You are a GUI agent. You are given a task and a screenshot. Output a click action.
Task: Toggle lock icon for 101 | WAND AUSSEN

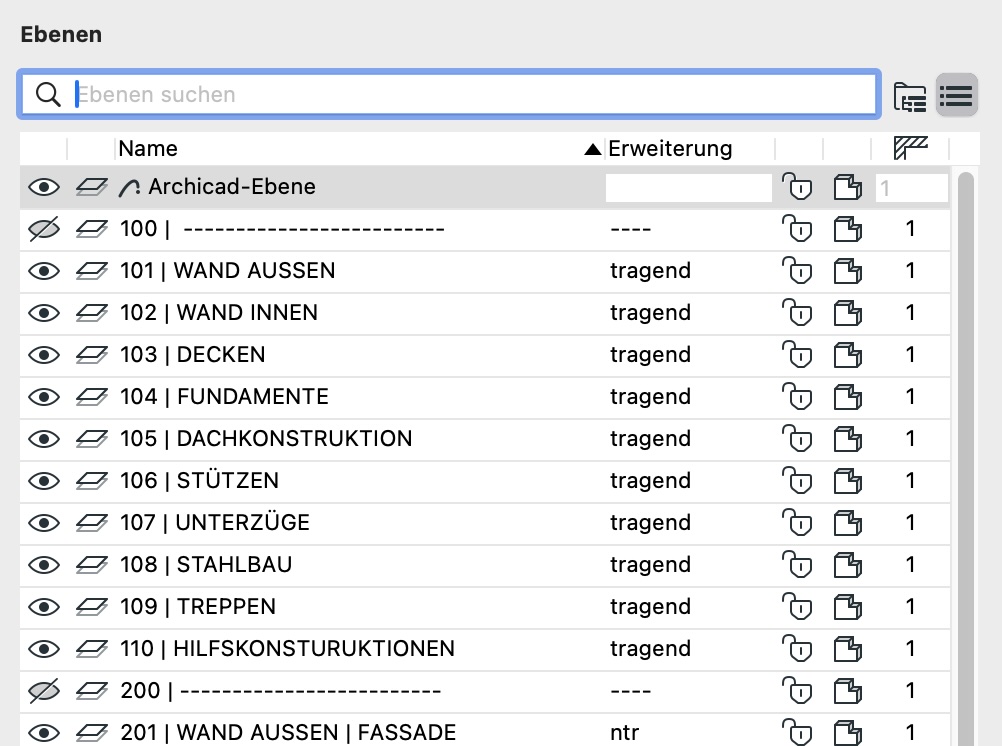coord(796,271)
